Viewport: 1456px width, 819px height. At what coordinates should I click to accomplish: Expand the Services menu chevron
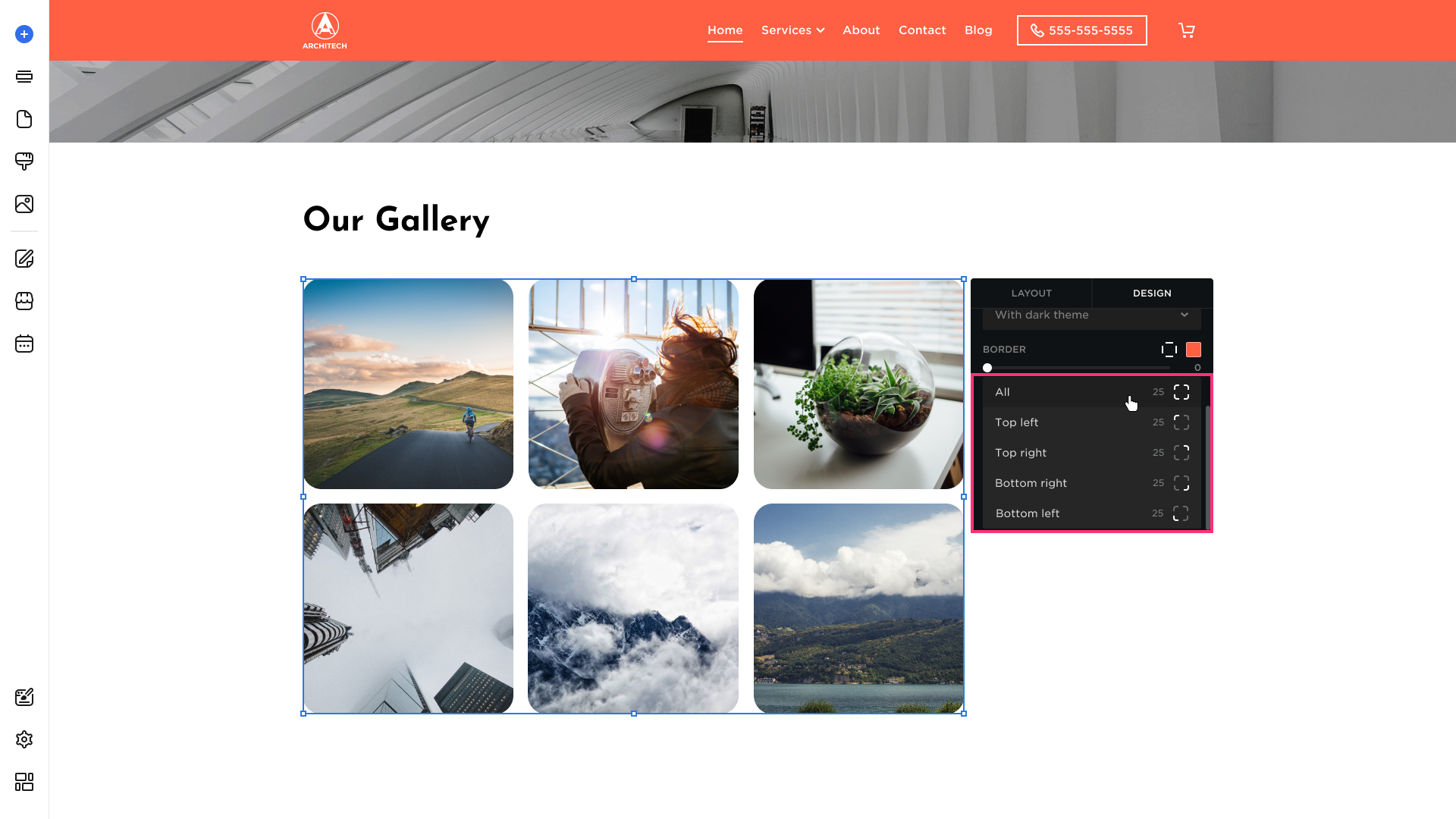point(821,30)
